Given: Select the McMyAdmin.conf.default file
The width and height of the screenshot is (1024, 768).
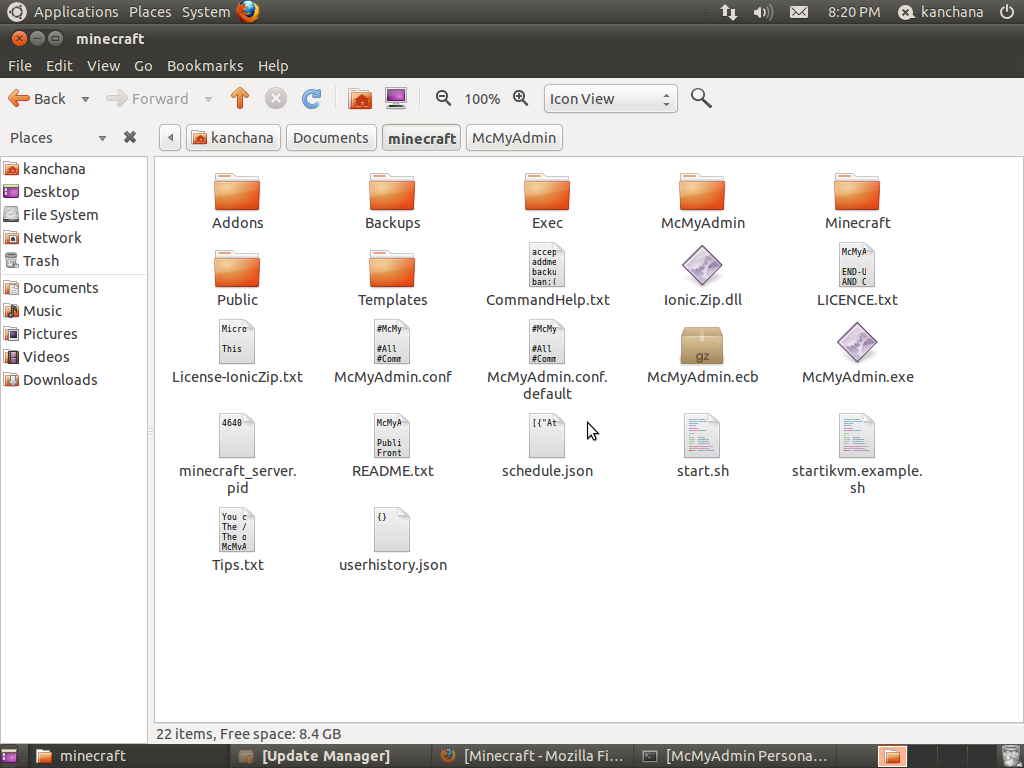Looking at the screenshot, I should coord(547,360).
